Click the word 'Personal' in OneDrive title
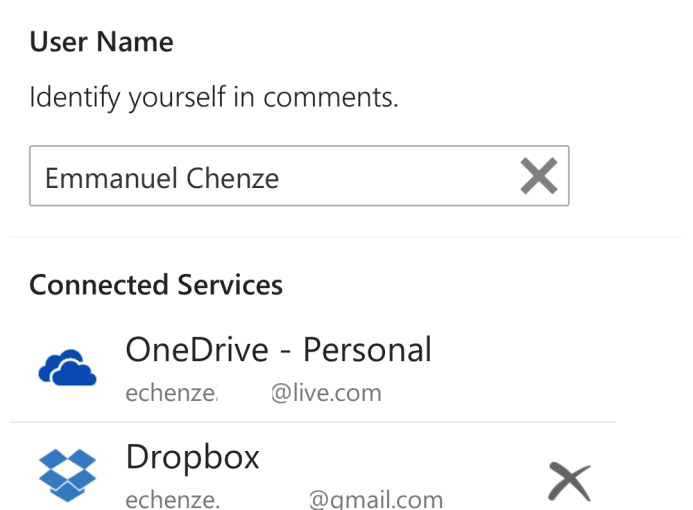Screen dimensions: 693x510 367,350
